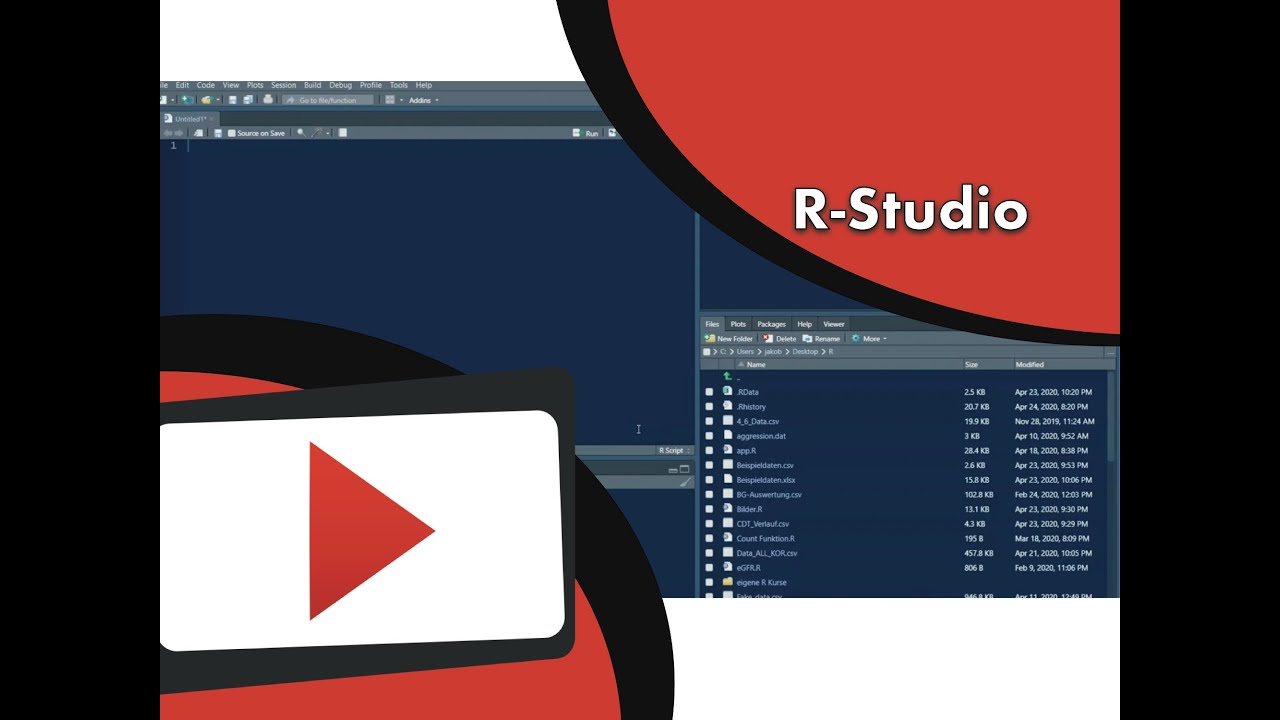Click the open file folder icon
This screenshot has height=720, width=1280.
(206, 100)
